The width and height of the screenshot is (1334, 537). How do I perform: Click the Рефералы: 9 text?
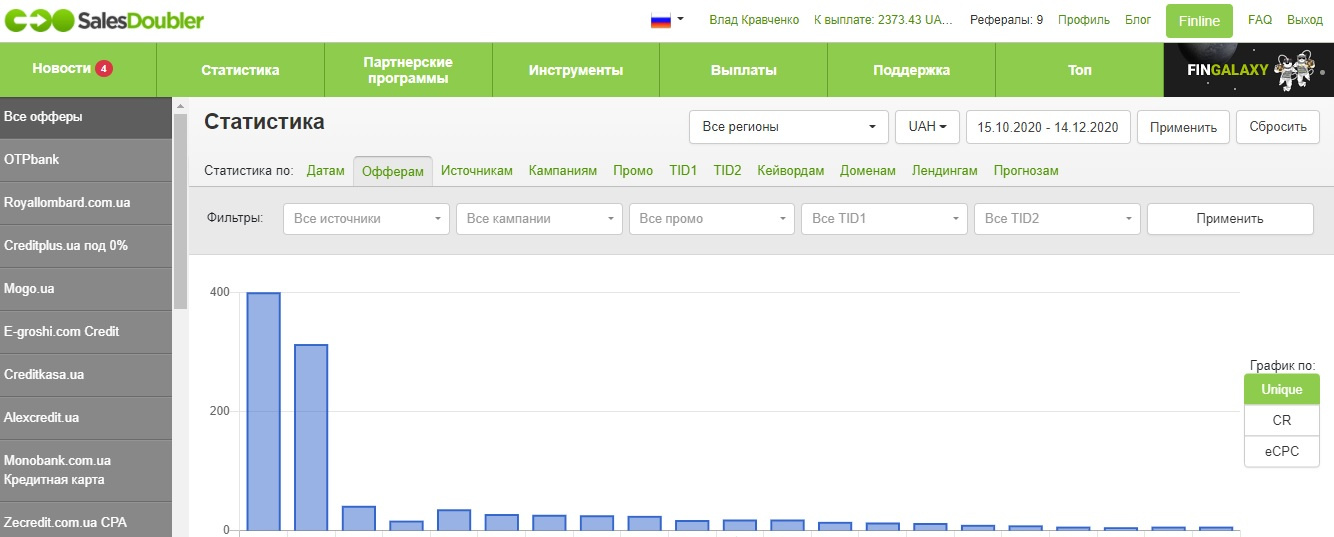pyautogui.click(x=1007, y=20)
